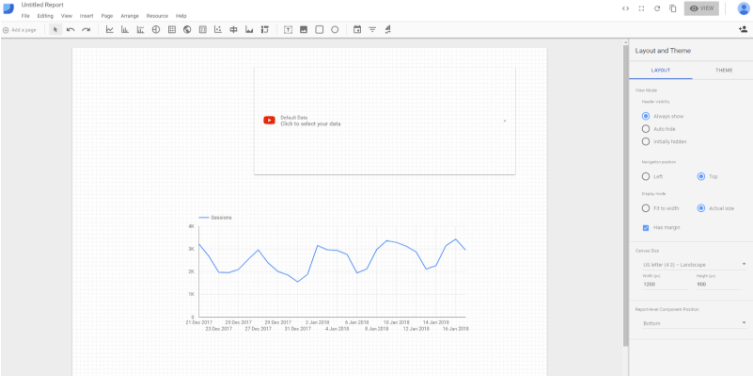Image resolution: width=753 pixels, height=376 pixels.
Task: Insert a pie chart from toolbar
Action: [x=156, y=30]
